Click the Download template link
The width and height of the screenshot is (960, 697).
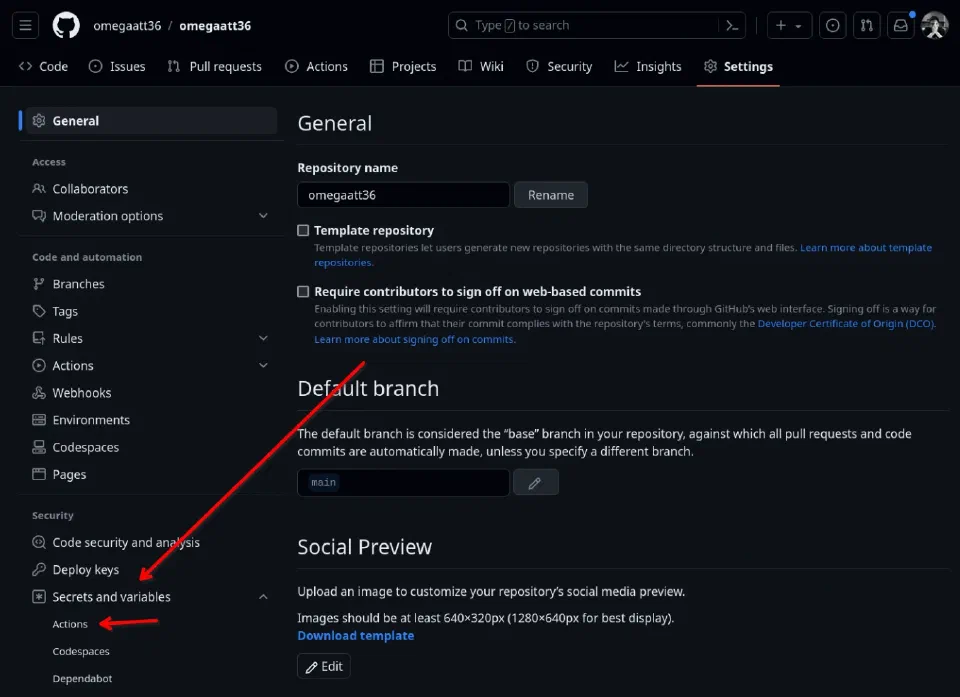pyautogui.click(x=356, y=636)
